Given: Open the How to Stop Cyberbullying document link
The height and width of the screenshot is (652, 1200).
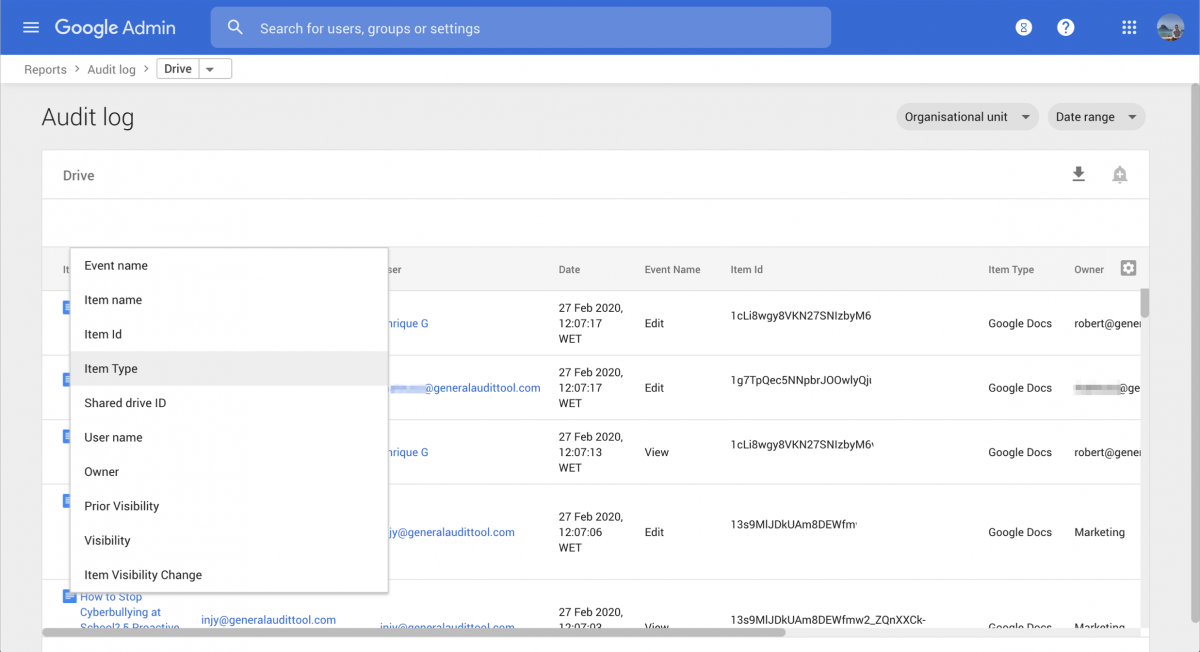Looking at the screenshot, I should pyautogui.click(x=129, y=612).
